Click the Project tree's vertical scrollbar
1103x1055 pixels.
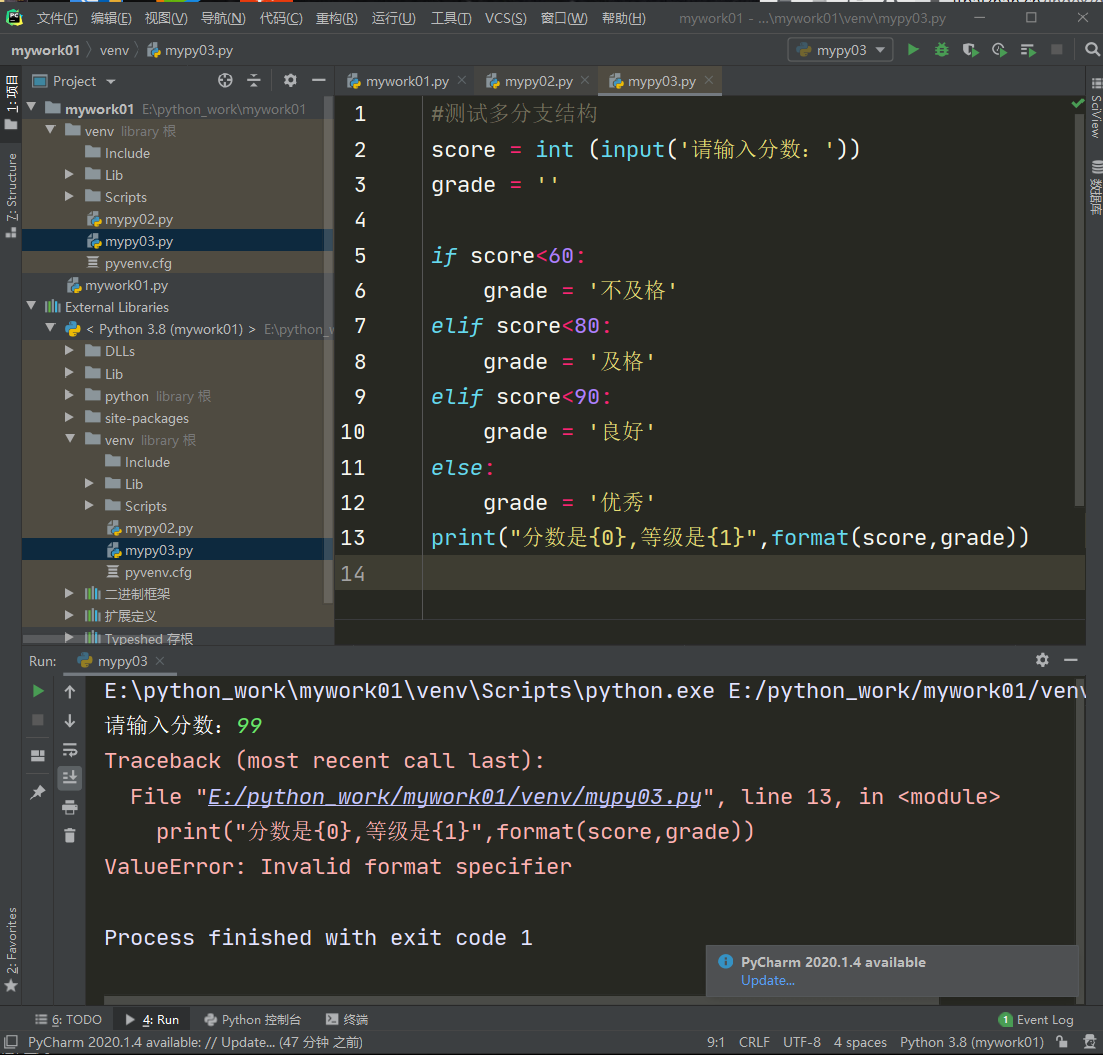(328, 352)
